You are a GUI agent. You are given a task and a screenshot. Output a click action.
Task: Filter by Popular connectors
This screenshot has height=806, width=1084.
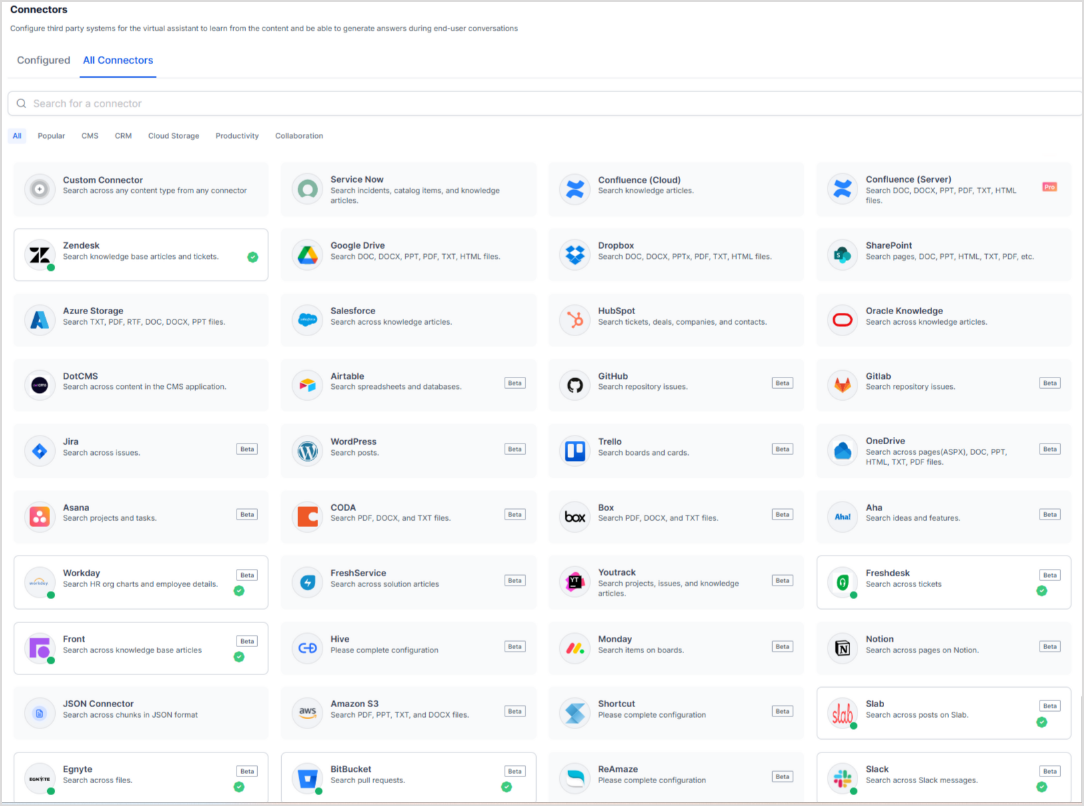(x=51, y=136)
